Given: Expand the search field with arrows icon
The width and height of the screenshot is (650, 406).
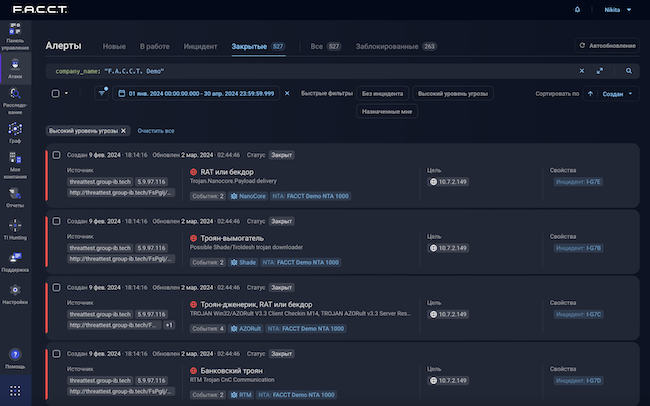Looking at the screenshot, I should tap(600, 71).
